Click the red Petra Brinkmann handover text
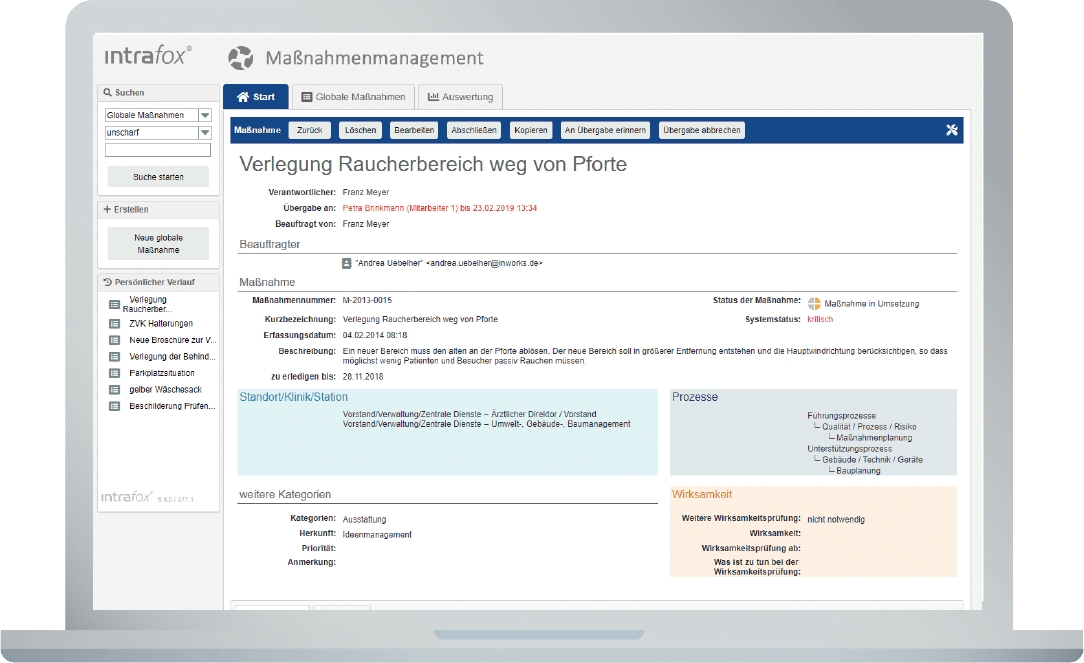1084x663 pixels. pyautogui.click(x=440, y=208)
